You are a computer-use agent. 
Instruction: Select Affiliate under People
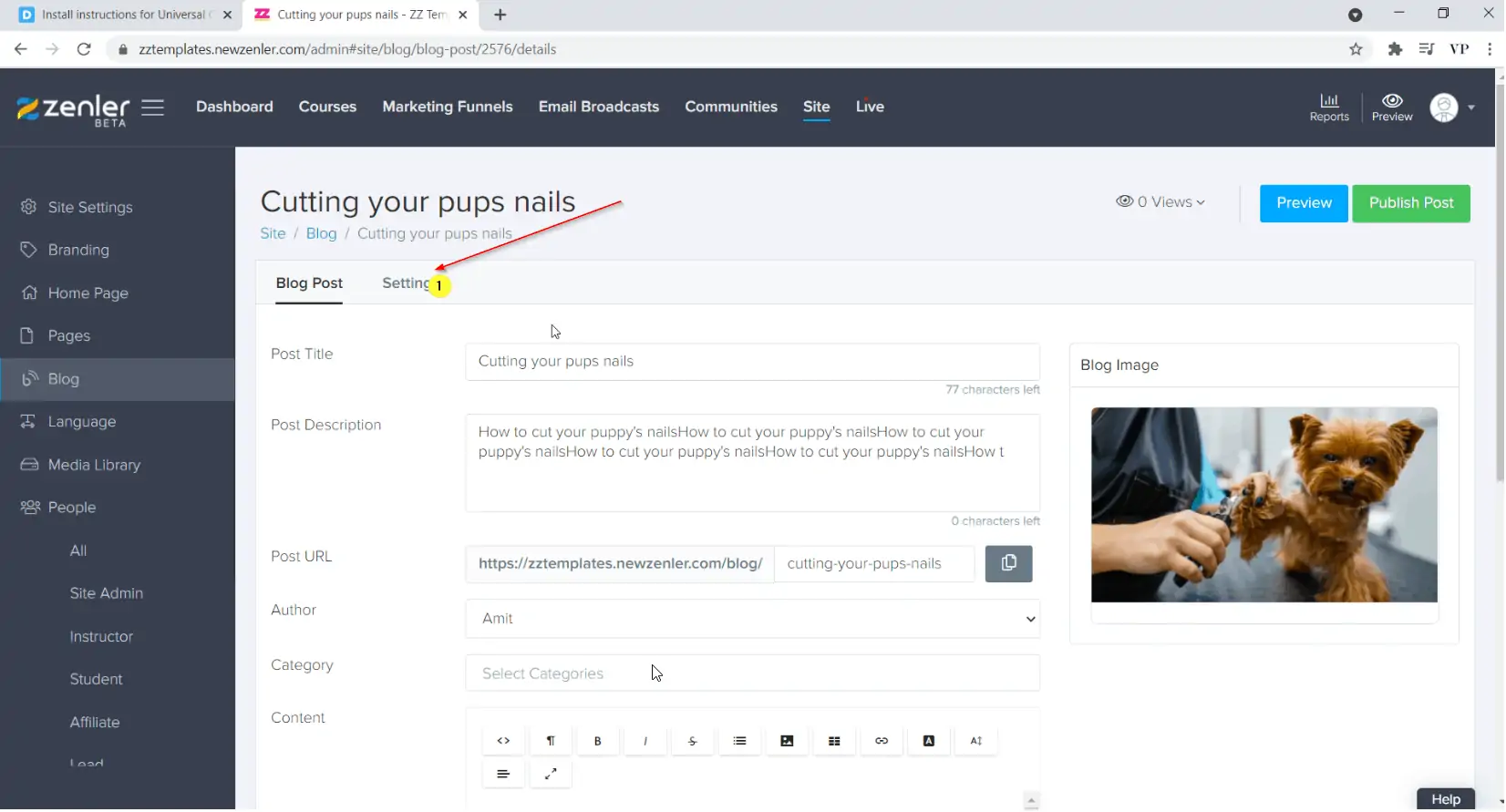(x=95, y=723)
